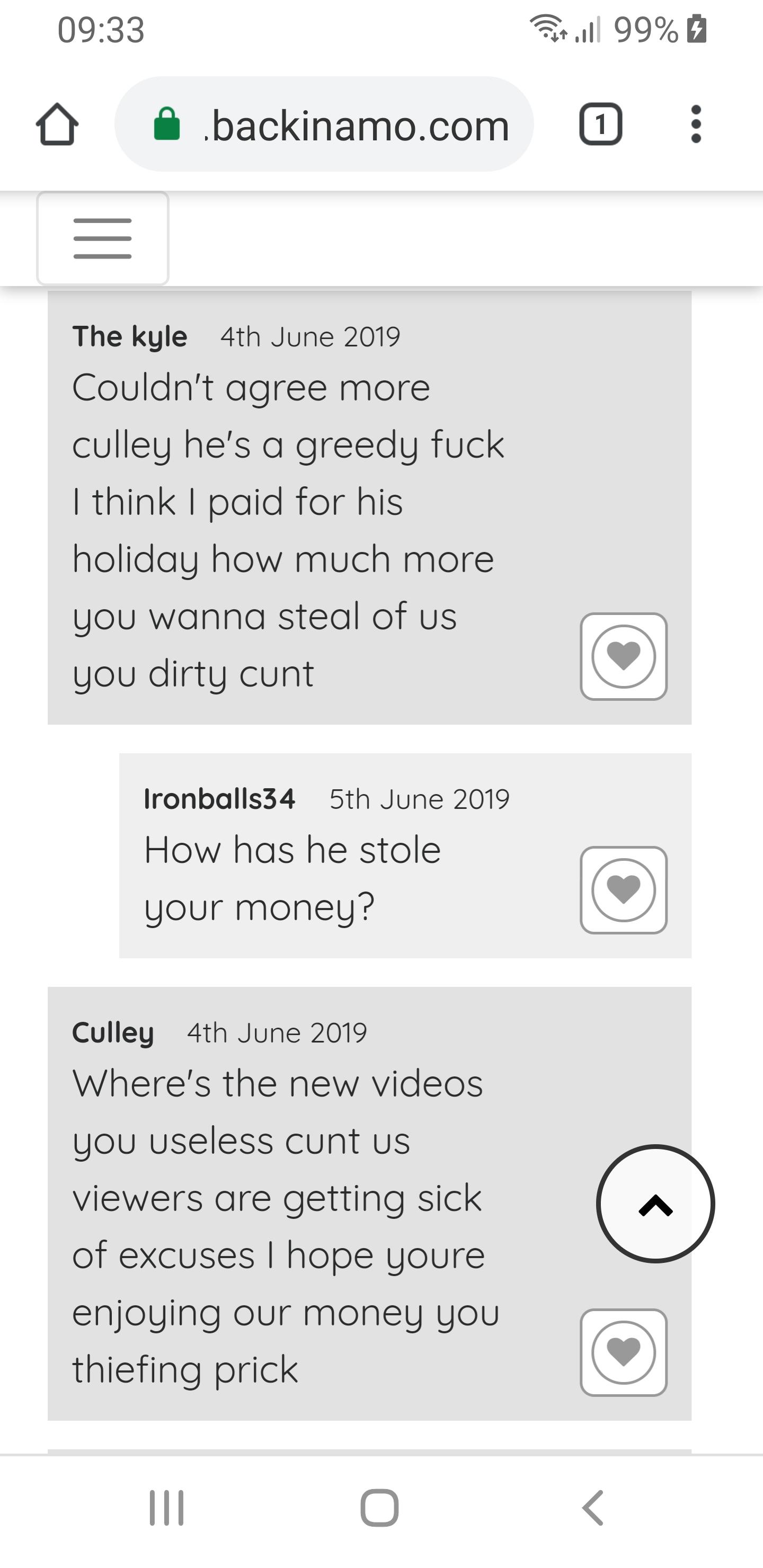The height and width of the screenshot is (1568, 763).
Task: Tap the Android back arrow
Action: pos(592,1508)
